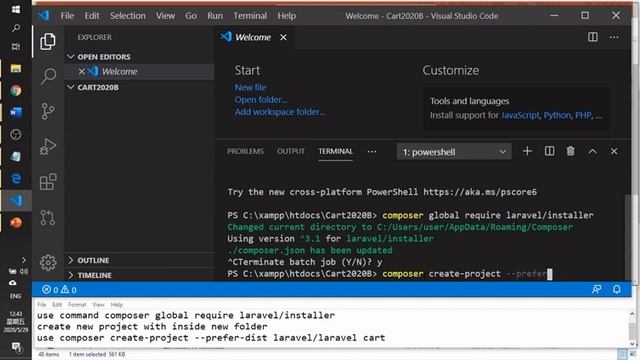
Task: Launch Chrome from the taskbar
Action: pos(16,91)
